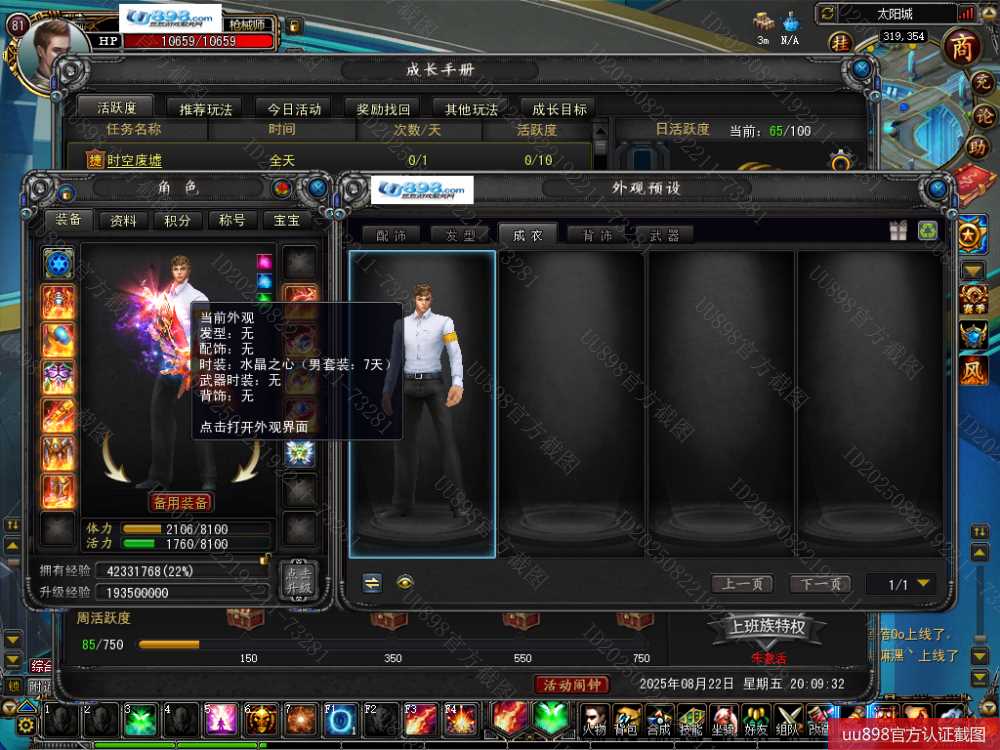Open the 商 shop round button

962,48
